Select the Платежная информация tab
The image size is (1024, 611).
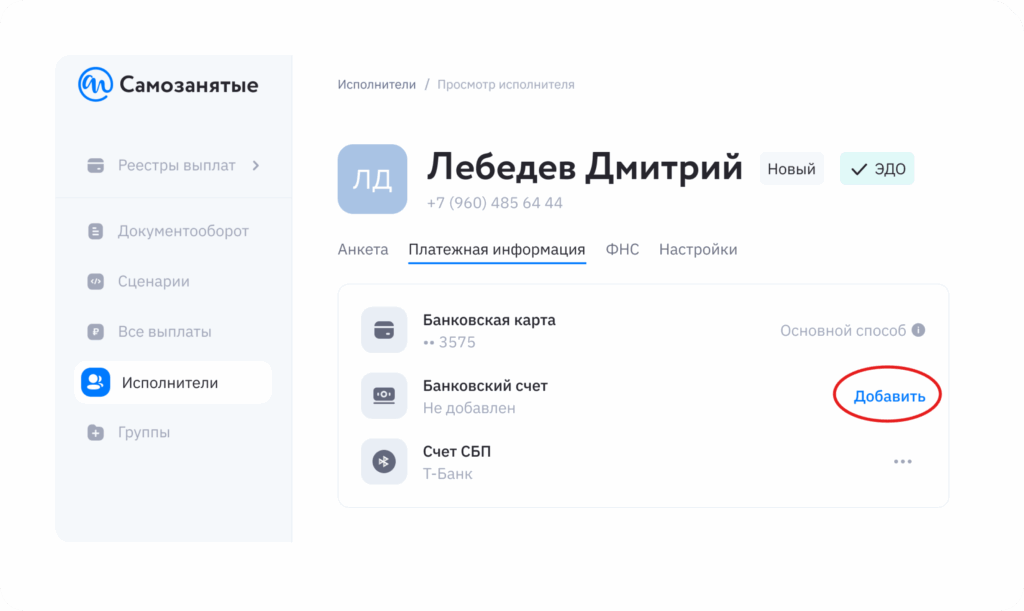(x=497, y=250)
